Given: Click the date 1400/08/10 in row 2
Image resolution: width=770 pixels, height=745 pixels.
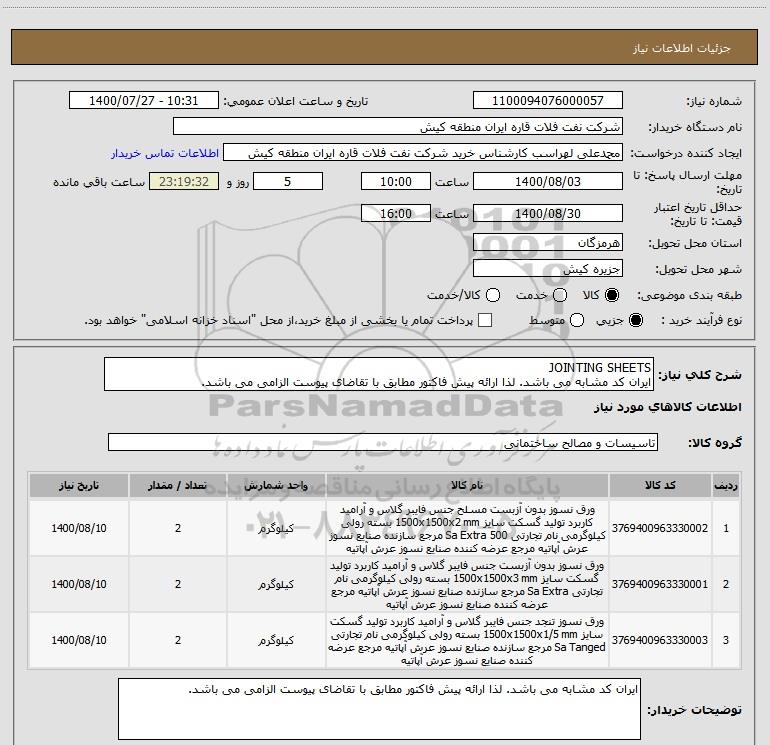Looking at the screenshot, I should pos(79,584).
